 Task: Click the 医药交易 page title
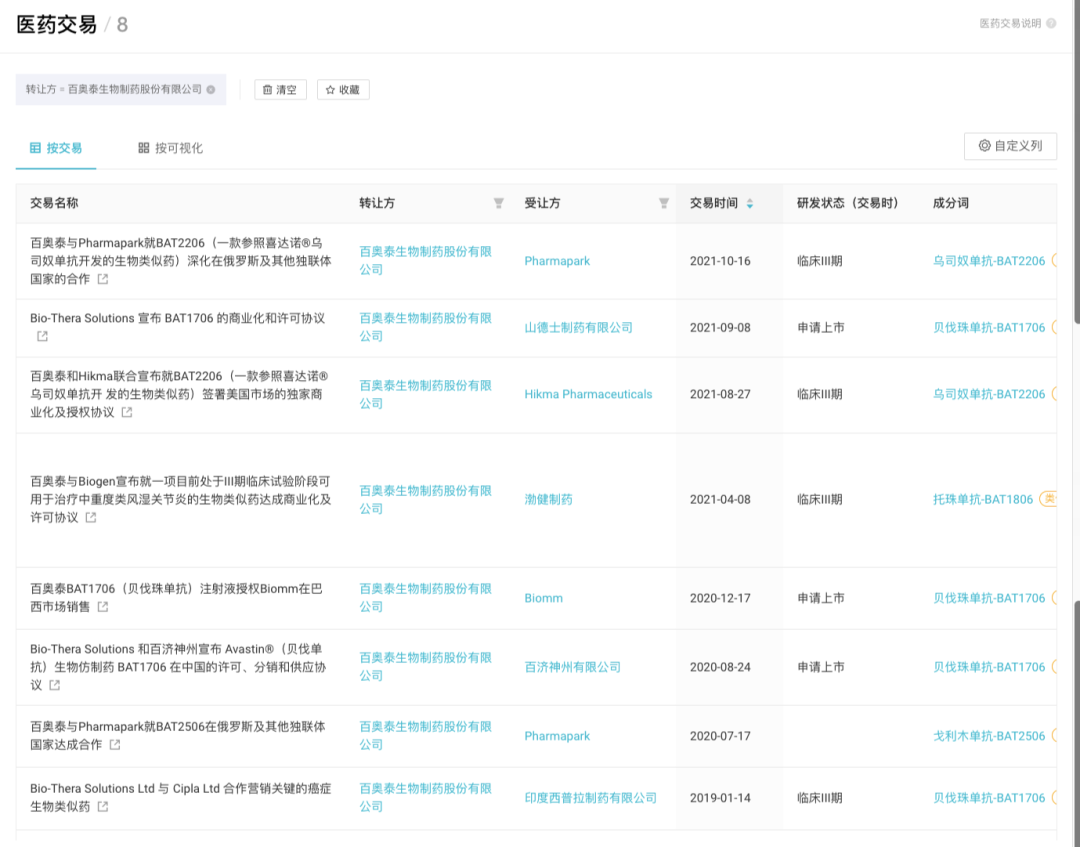(56, 25)
